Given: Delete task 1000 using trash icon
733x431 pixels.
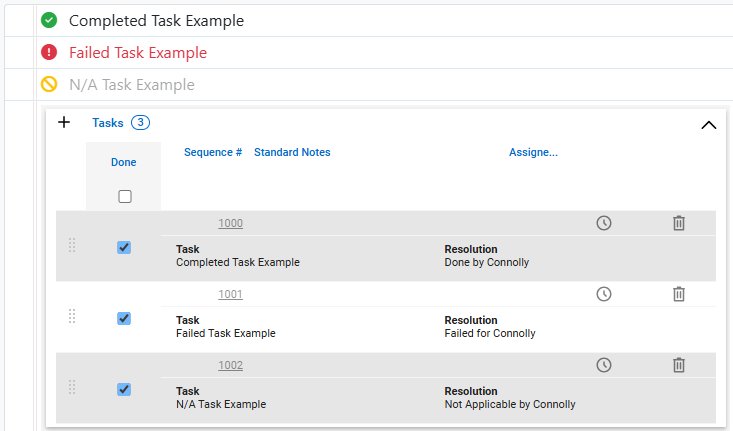Looking at the screenshot, I should coord(679,223).
